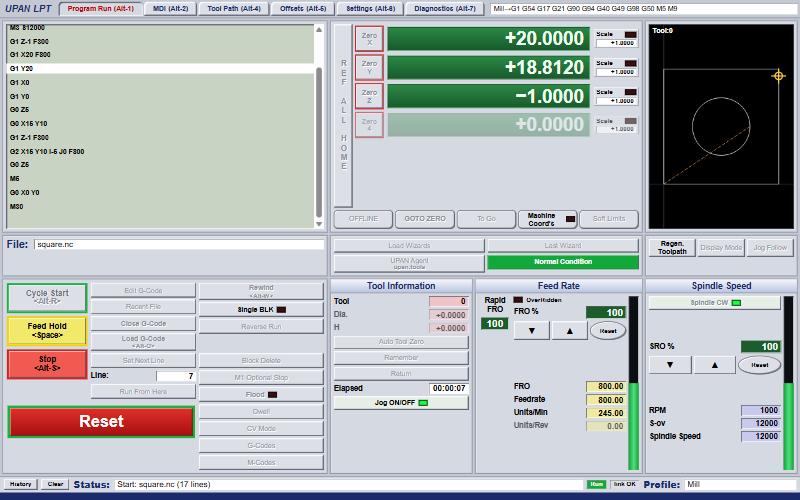Screen dimensions: 800x500
Task: Increase spindle override with up arrow
Action: coord(714,365)
